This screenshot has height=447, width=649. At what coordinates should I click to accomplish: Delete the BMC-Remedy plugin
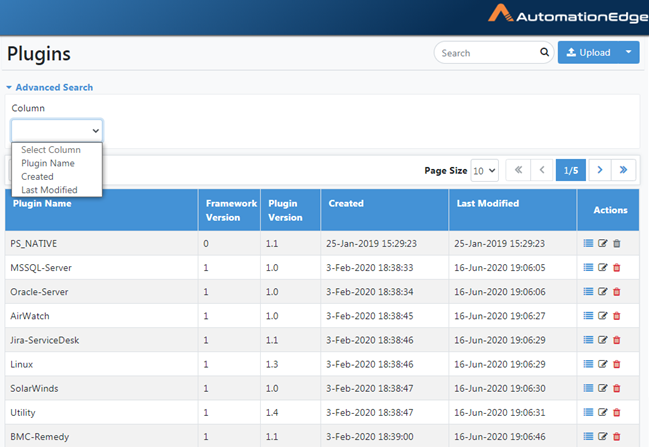coord(617,436)
